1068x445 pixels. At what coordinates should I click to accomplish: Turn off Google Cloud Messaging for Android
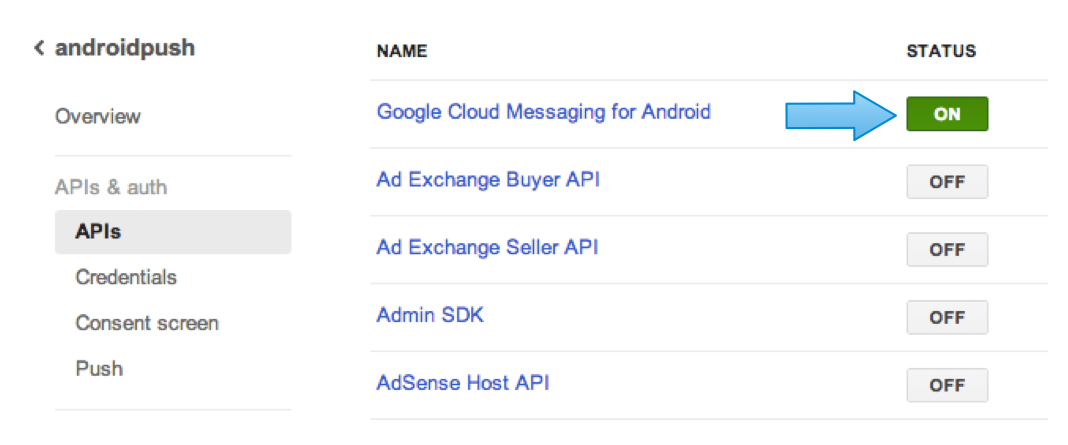point(946,114)
